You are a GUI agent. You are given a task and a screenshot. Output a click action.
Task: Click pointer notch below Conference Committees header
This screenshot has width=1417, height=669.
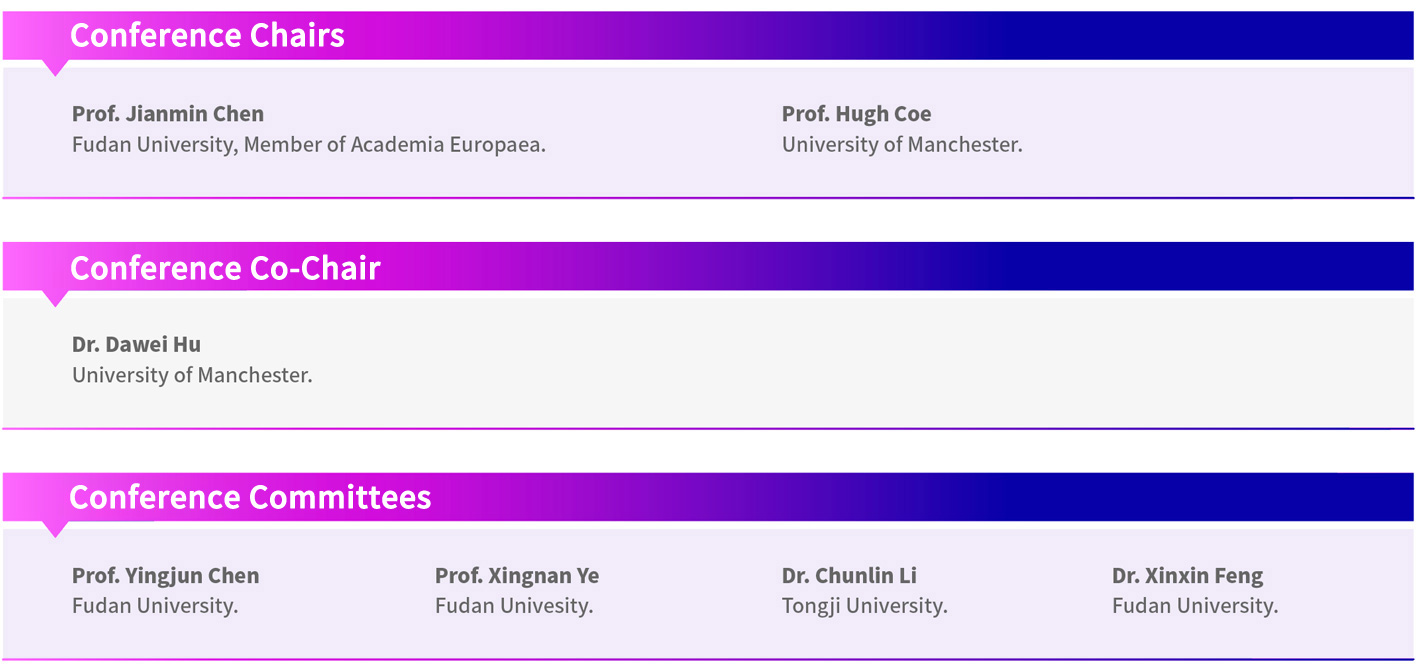(56, 529)
